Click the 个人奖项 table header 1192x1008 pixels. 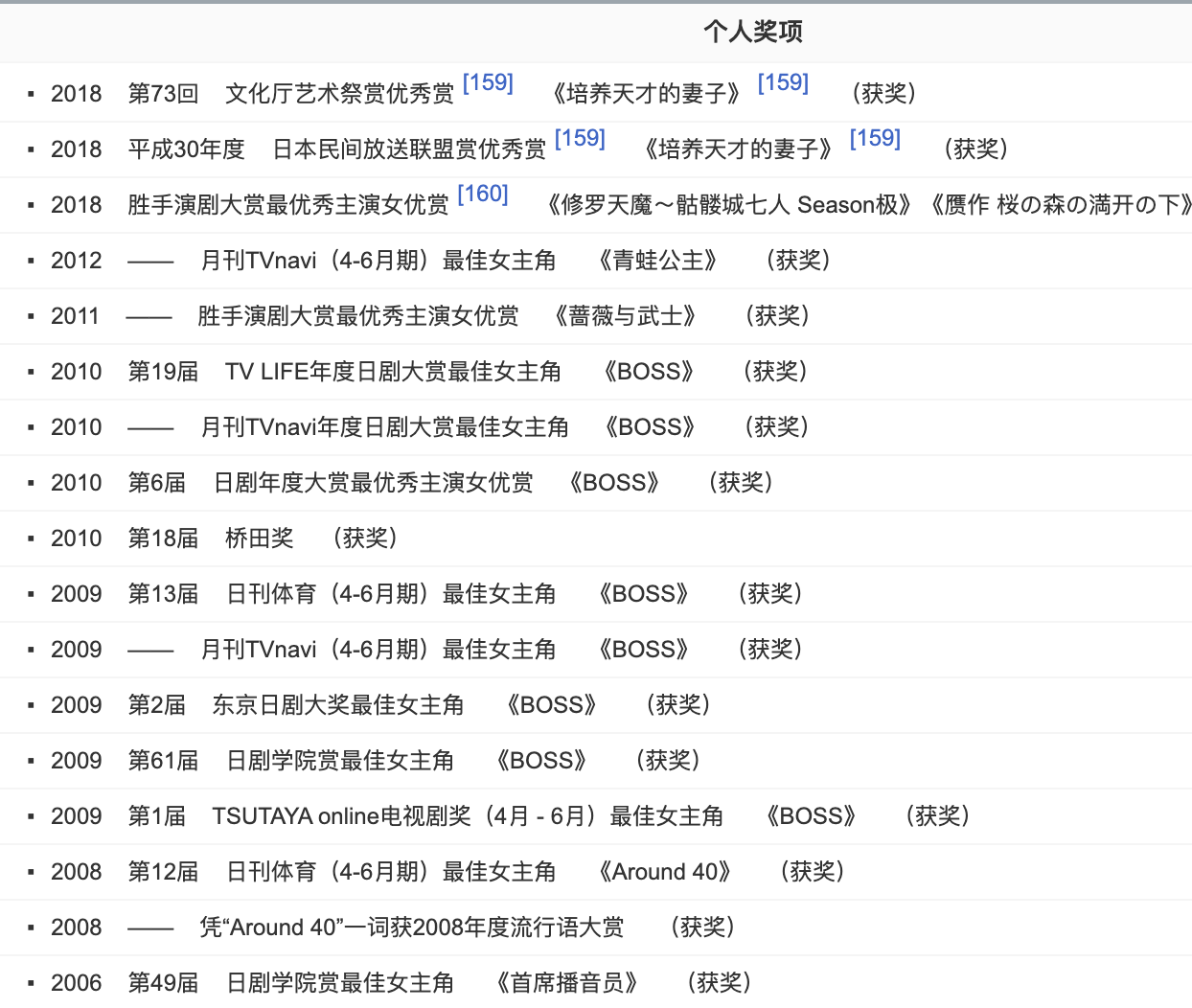753,32
